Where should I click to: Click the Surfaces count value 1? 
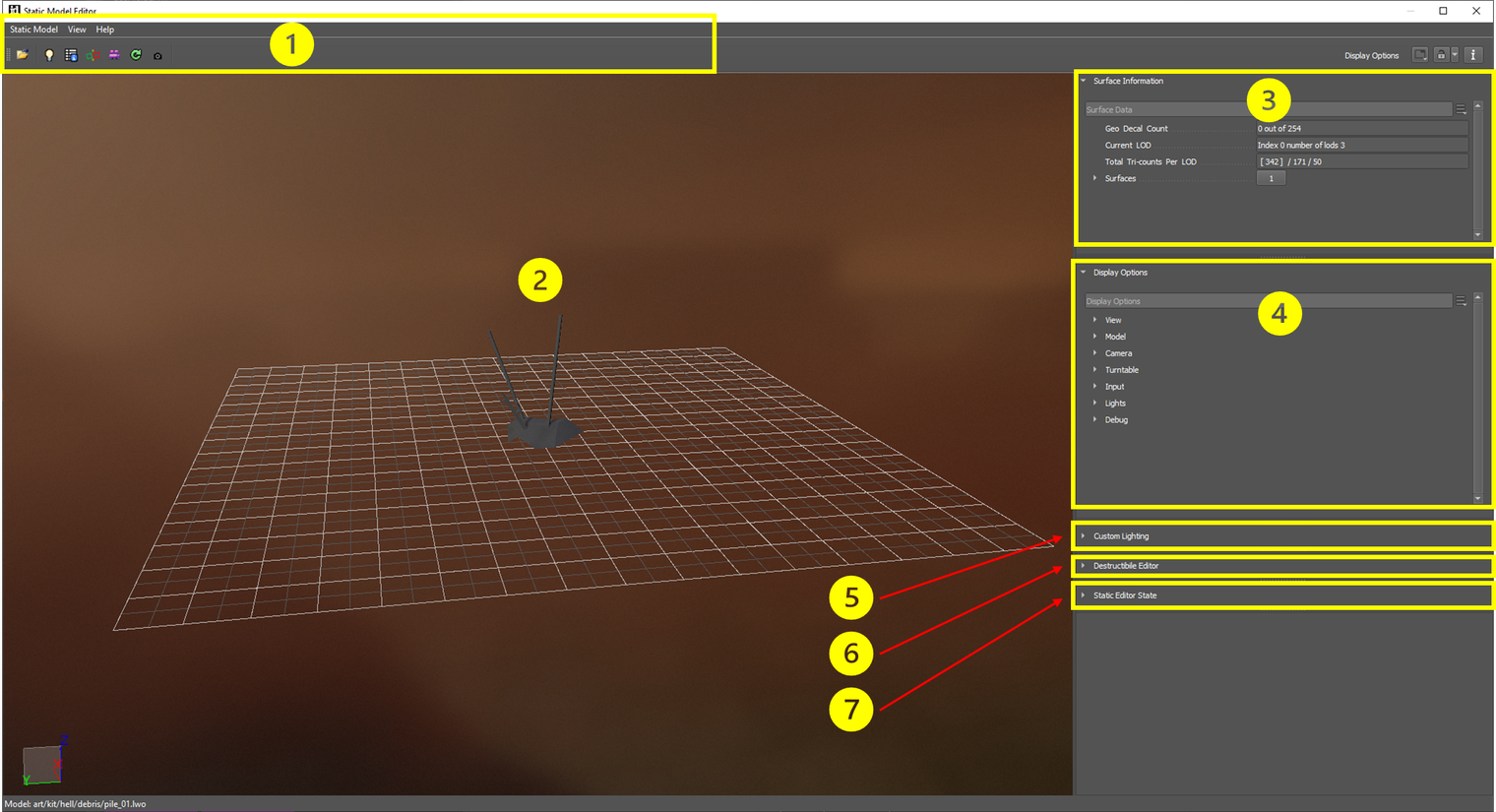click(x=1271, y=178)
